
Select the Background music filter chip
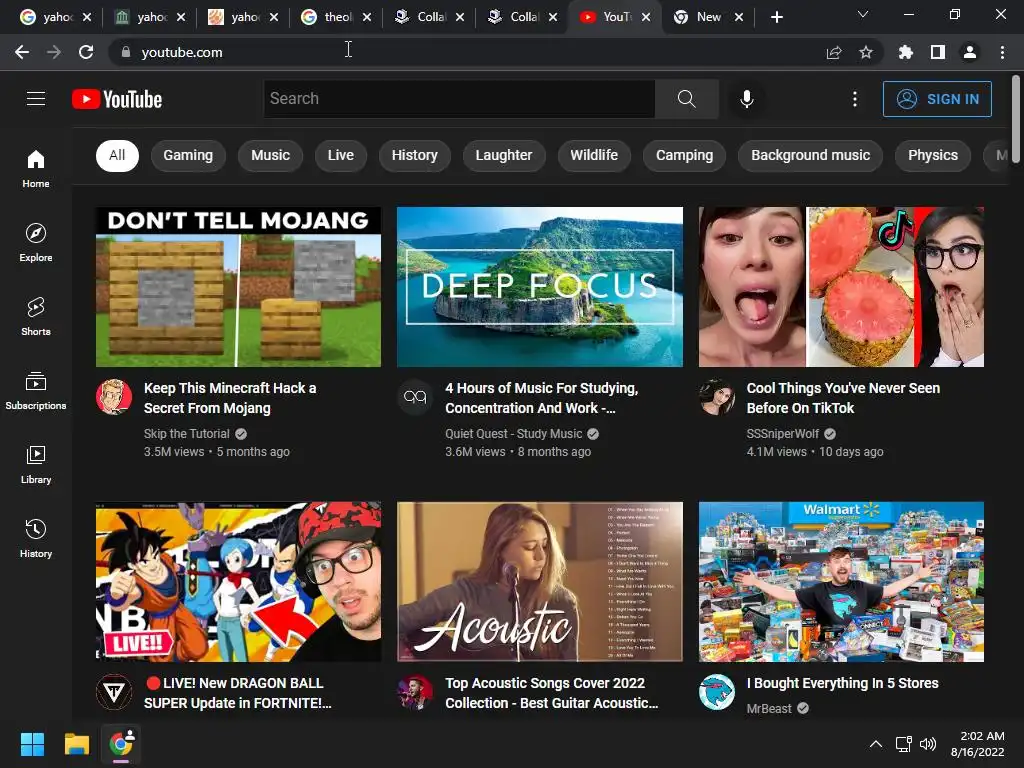point(810,155)
